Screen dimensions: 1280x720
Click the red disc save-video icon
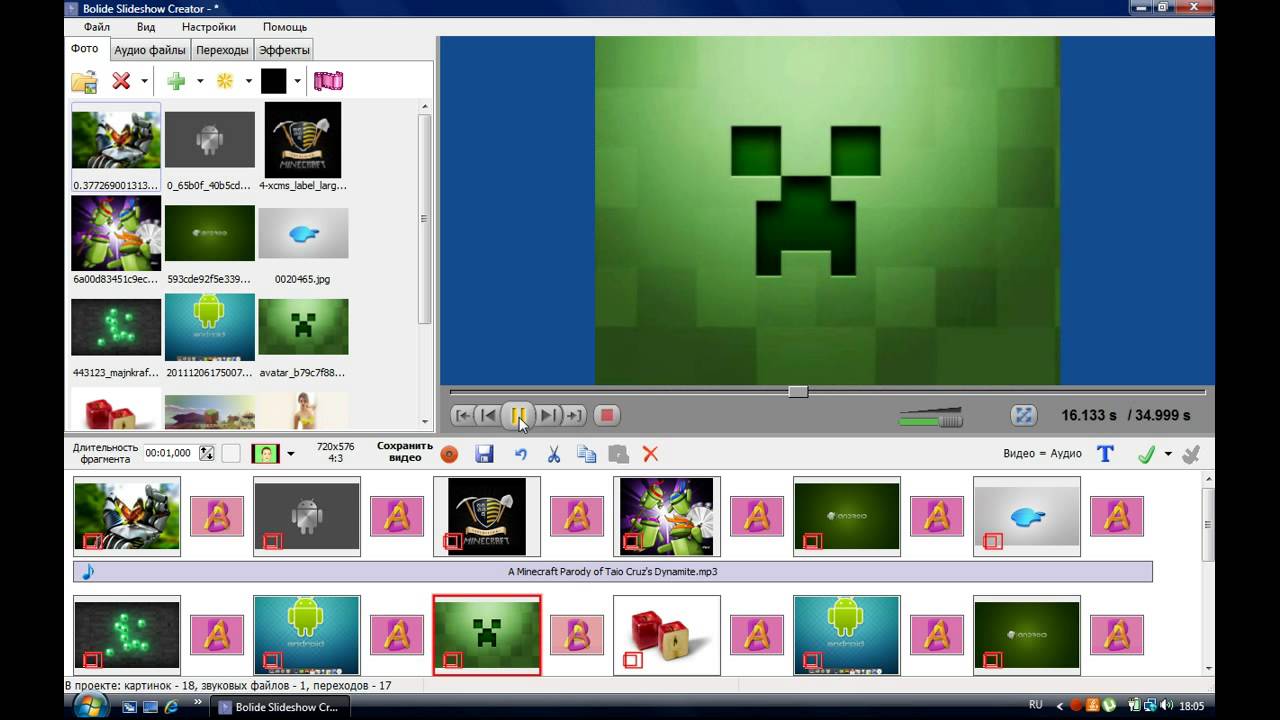(x=449, y=454)
